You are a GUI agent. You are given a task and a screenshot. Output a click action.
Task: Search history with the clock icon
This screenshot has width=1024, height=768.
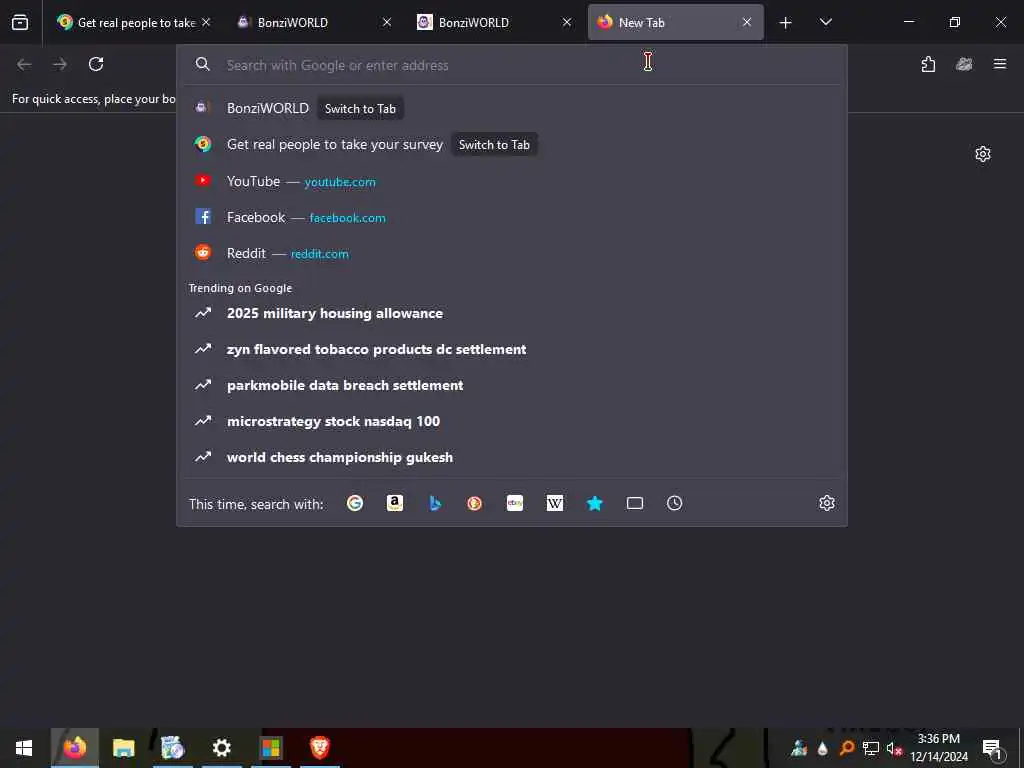[675, 503]
